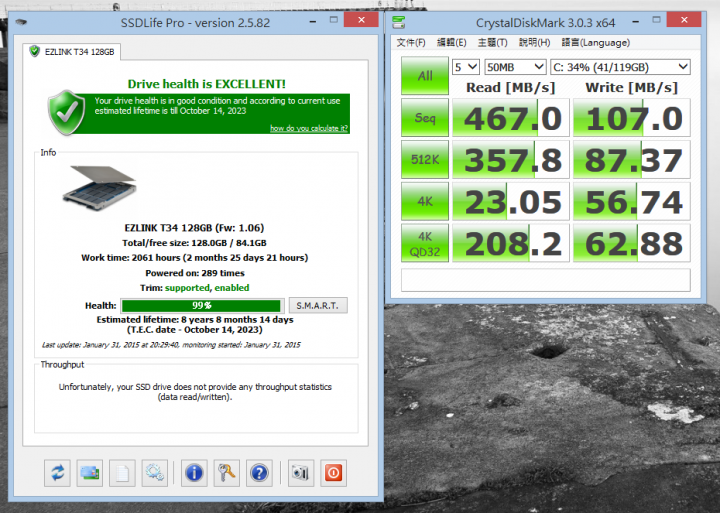Click the 'Work time: 2061 hours' line
Image resolution: width=720 pixels, height=513 pixels.
coord(195,258)
